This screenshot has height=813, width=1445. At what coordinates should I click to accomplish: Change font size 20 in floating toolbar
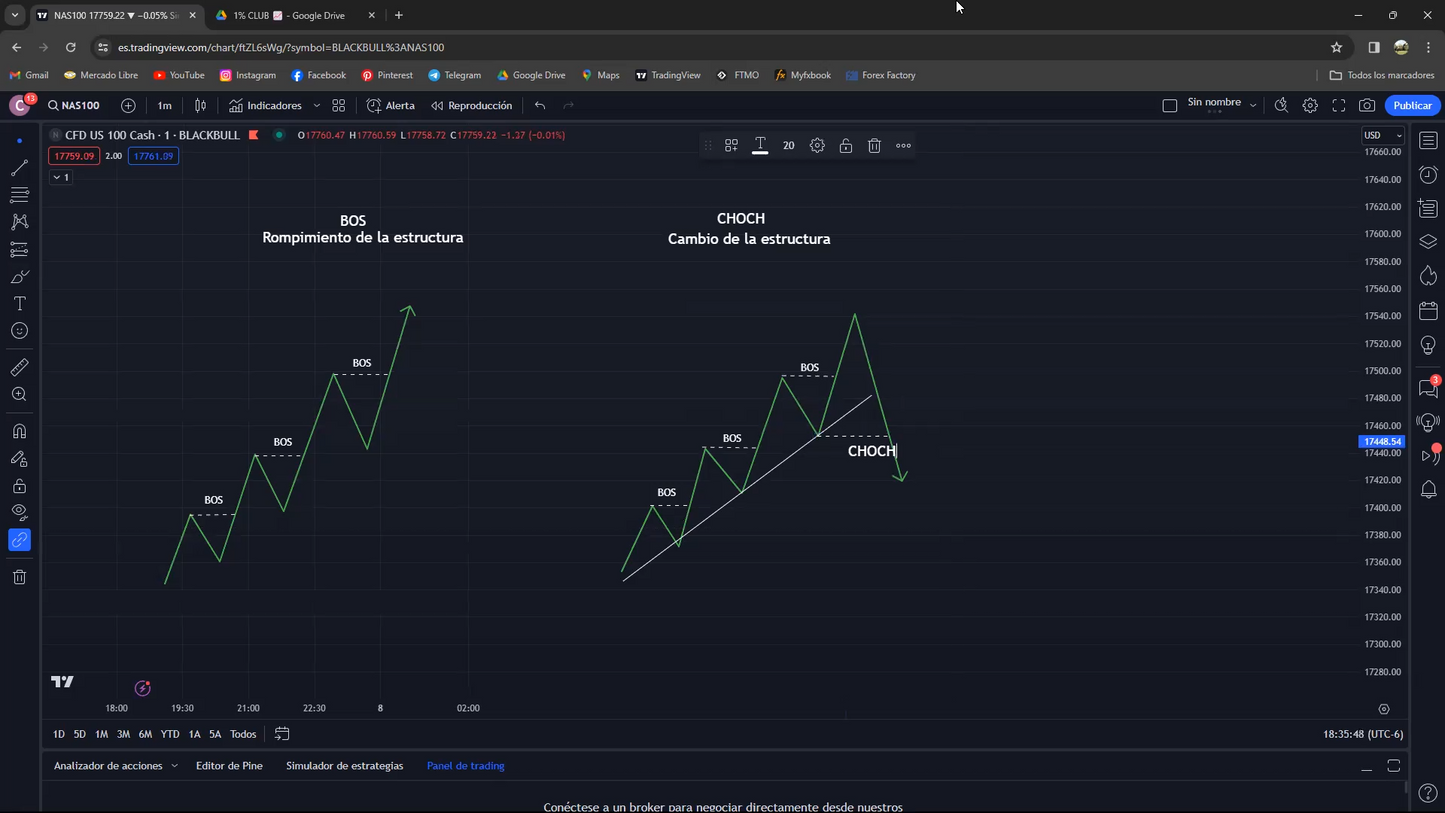(x=788, y=146)
